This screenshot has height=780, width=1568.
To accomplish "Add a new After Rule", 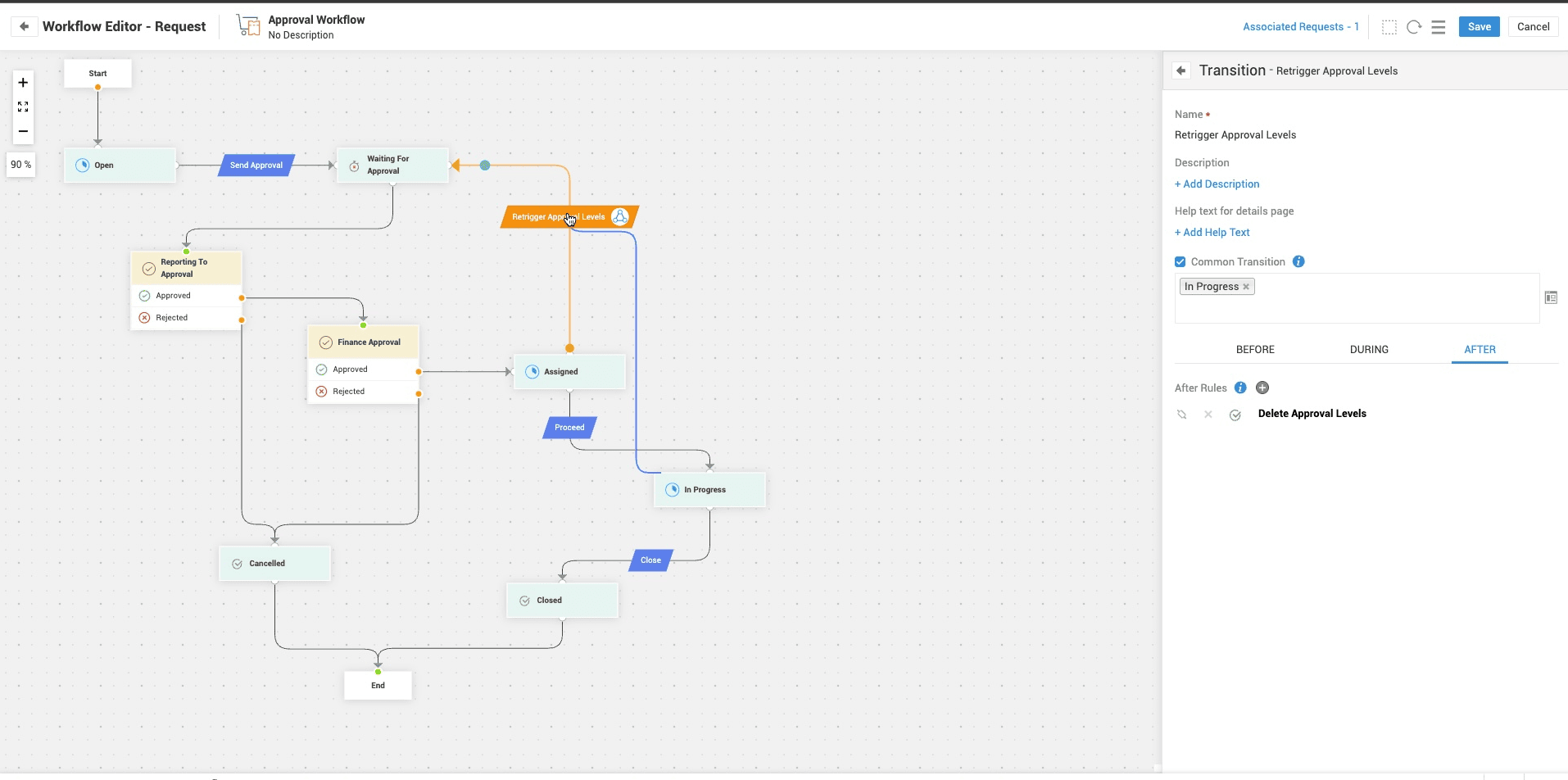I will (x=1262, y=388).
